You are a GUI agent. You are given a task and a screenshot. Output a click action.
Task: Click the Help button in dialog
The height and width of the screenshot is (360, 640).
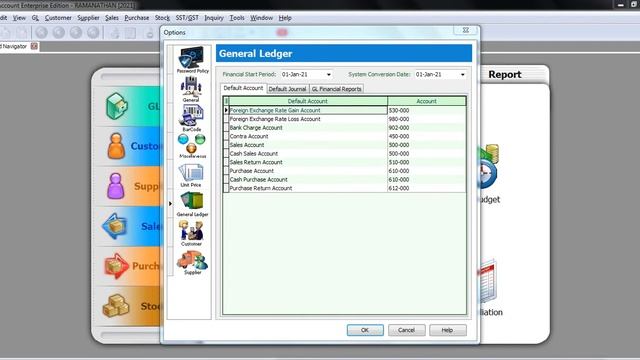(x=447, y=330)
